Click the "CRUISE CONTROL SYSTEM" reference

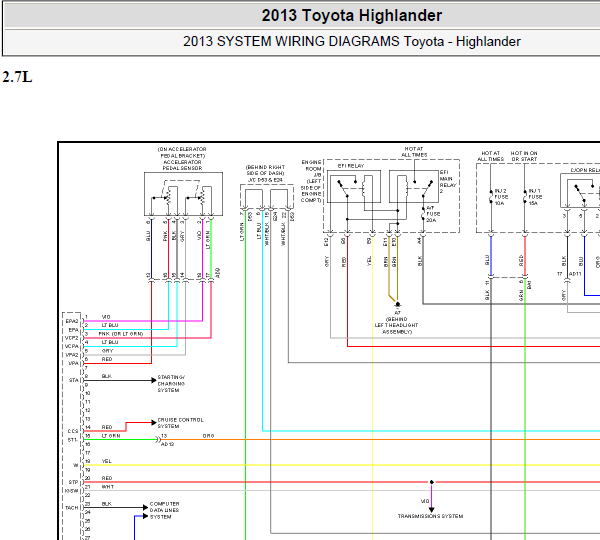[180, 423]
